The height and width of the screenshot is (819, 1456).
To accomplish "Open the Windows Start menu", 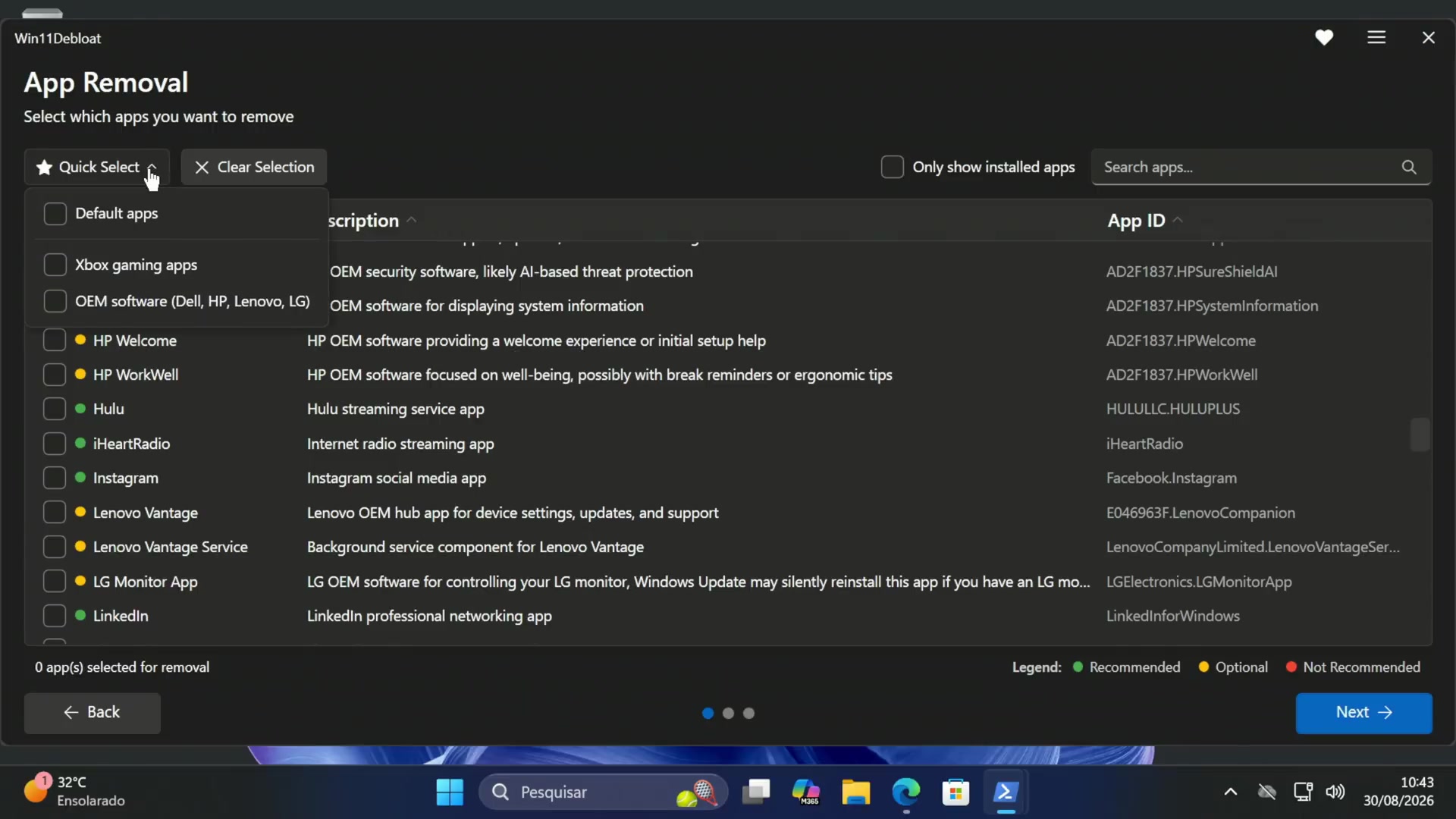I will 450,792.
